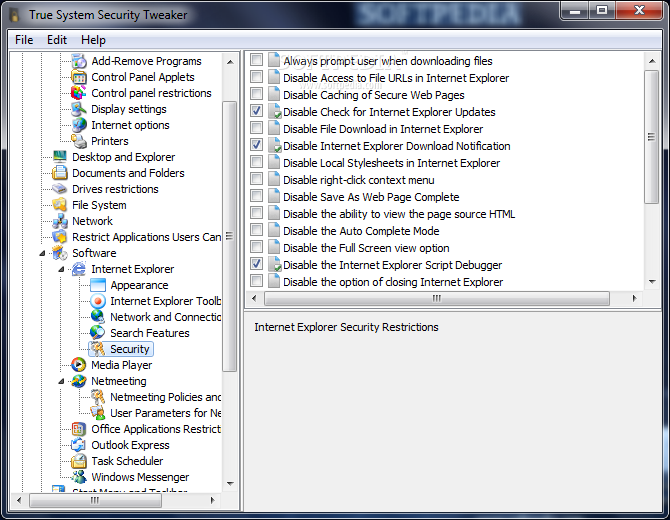The height and width of the screenshot is (520, 670).
Task: Click the Netmeeting Policies keys icon
Action: click(x=98, y=397)
